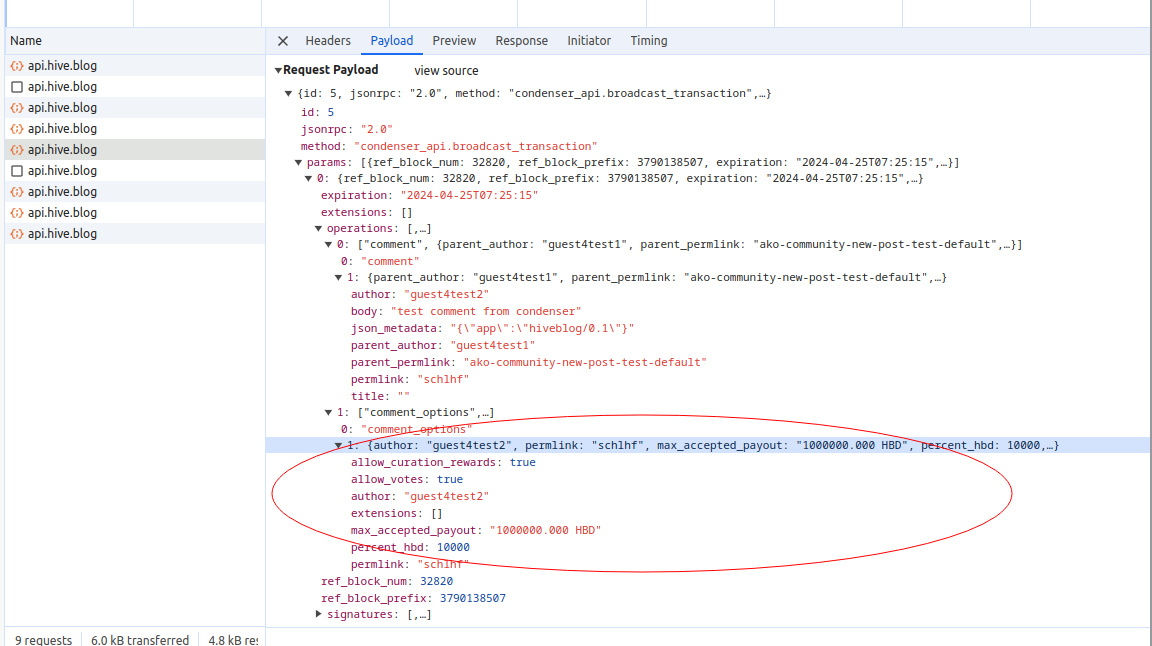The image size is (1152, 646).
Task: Select the Name column header
Action: coord(26,41)
